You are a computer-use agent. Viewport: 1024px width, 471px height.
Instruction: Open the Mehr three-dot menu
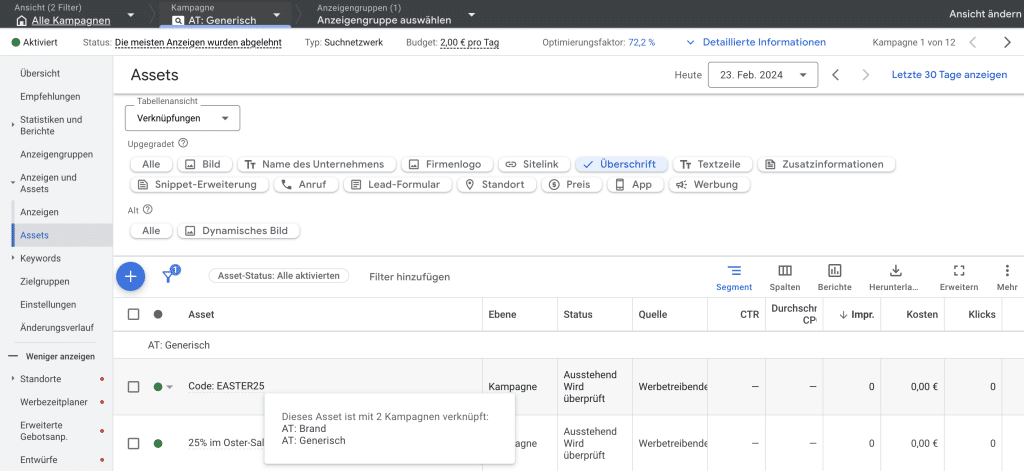point(1007,270)
